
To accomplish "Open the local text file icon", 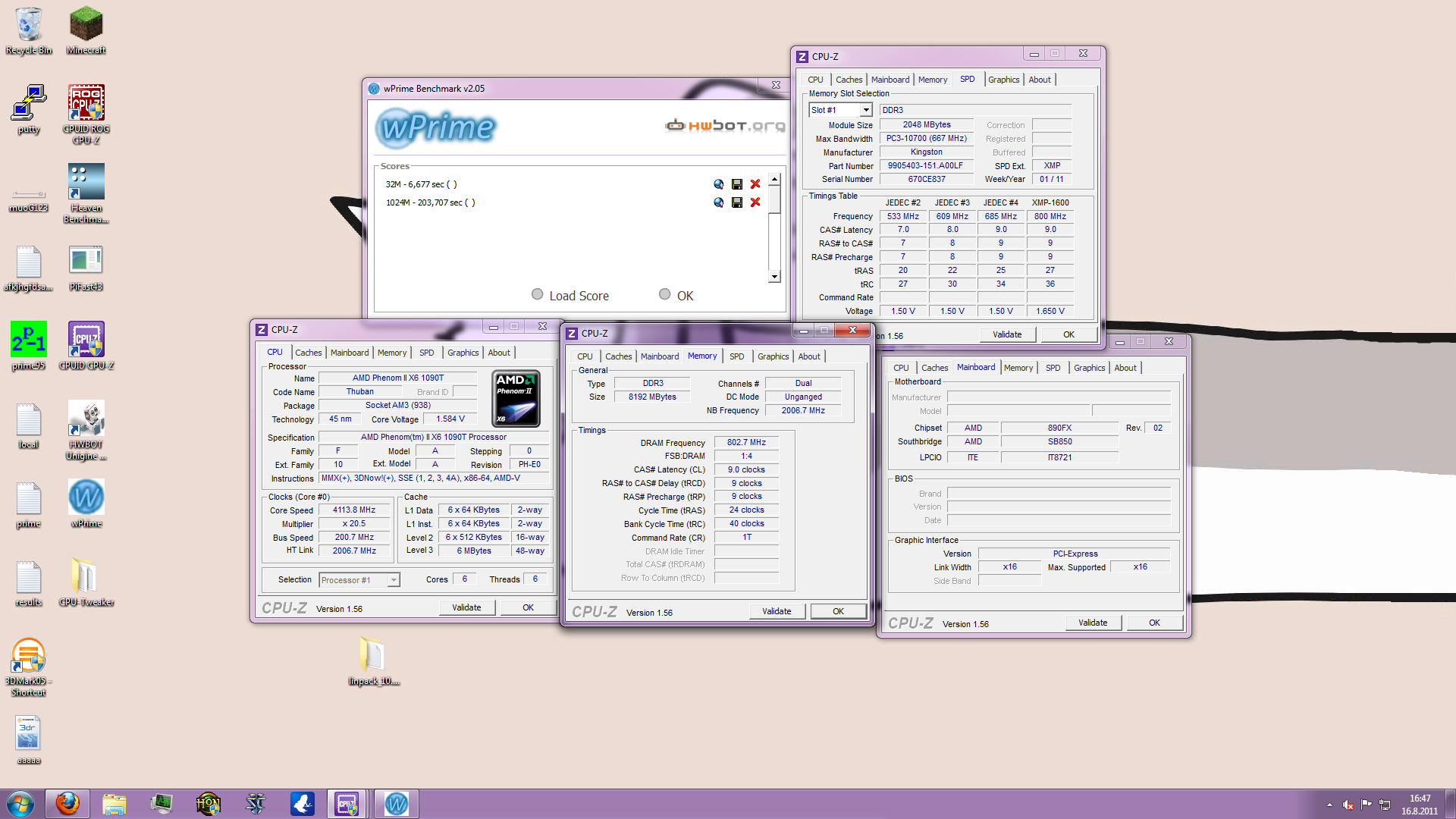I will [29, 425].
